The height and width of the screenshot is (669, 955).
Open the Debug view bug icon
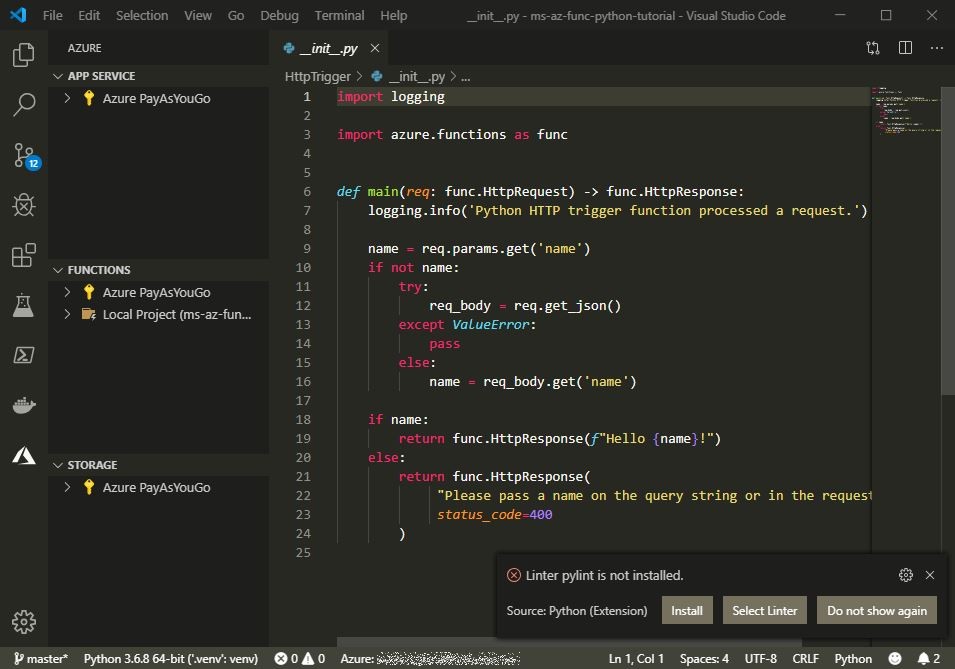24,205
